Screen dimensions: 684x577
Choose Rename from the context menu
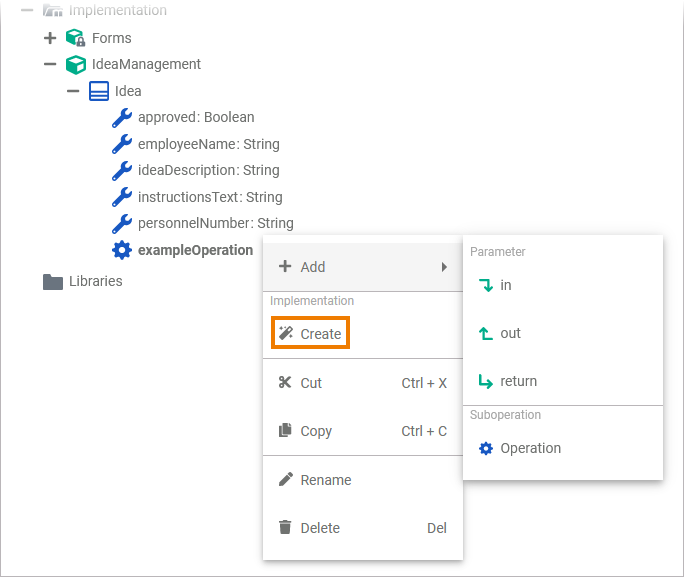(x=325, y=480)
